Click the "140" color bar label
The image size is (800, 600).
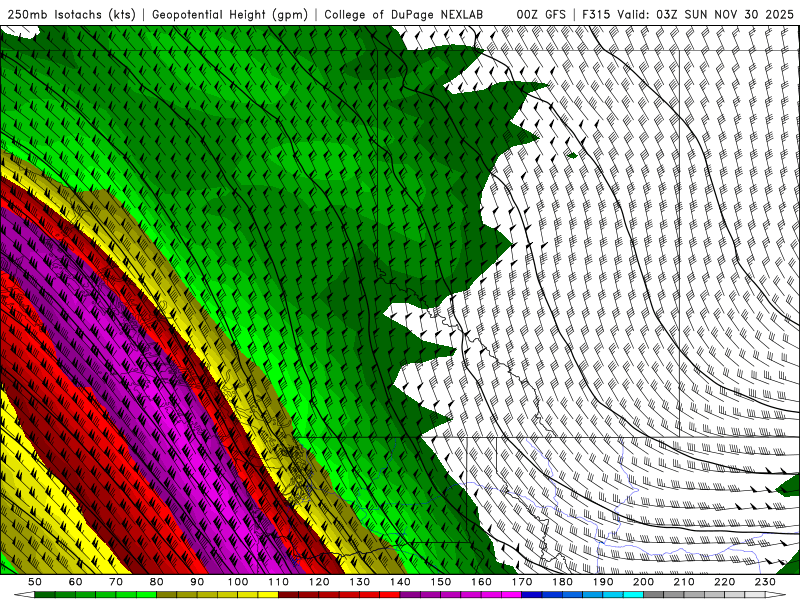400,582
